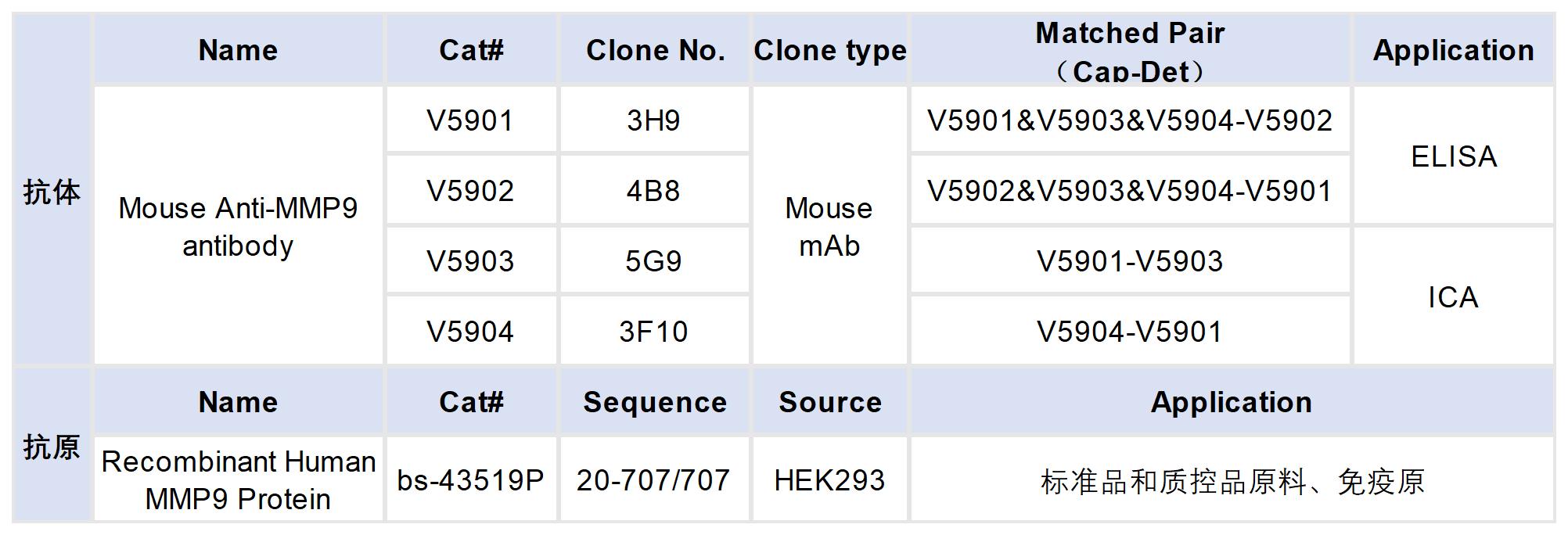1568x535 pixels.
Task: Select the 抗体 row label cell
Action: coord(52,191)
